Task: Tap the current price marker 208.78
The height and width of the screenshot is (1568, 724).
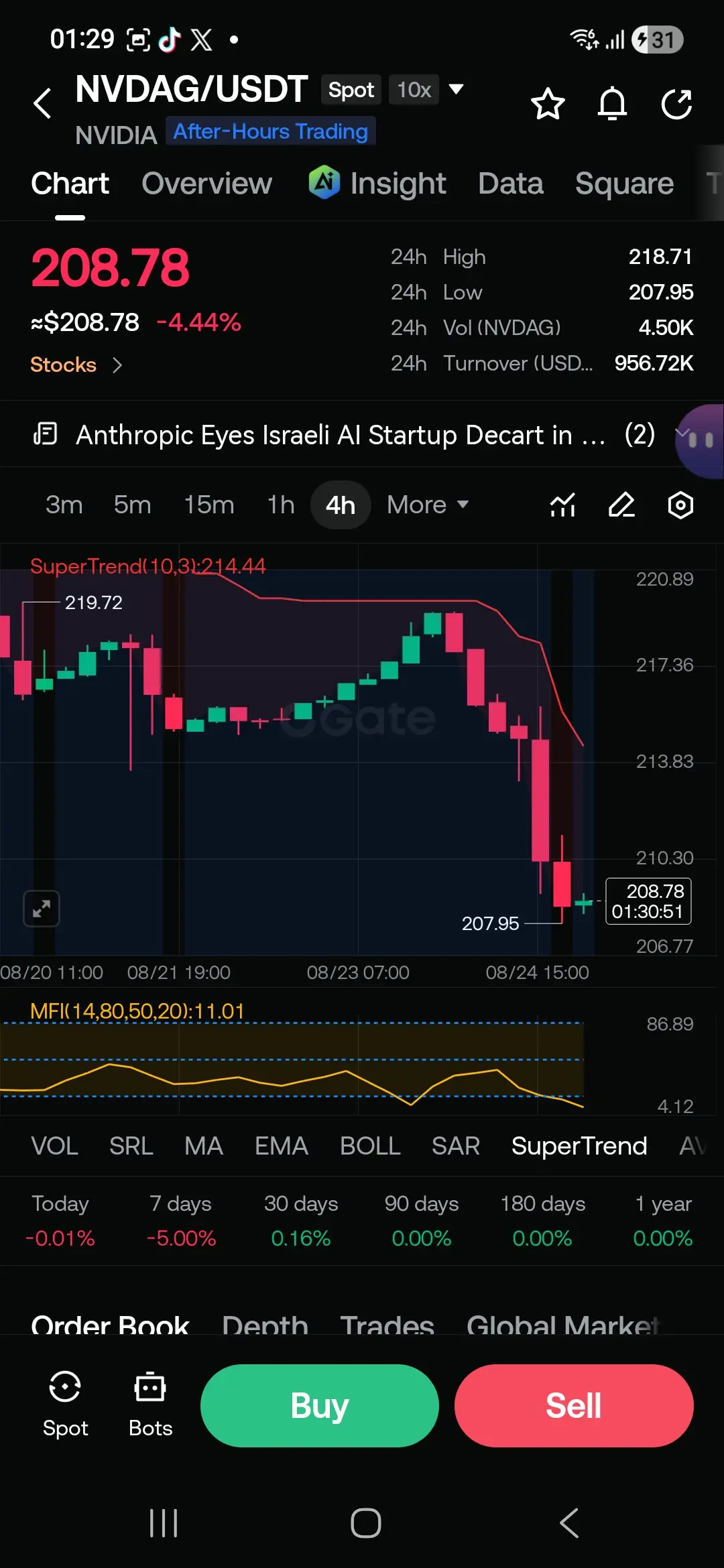Action: [648, 901]
